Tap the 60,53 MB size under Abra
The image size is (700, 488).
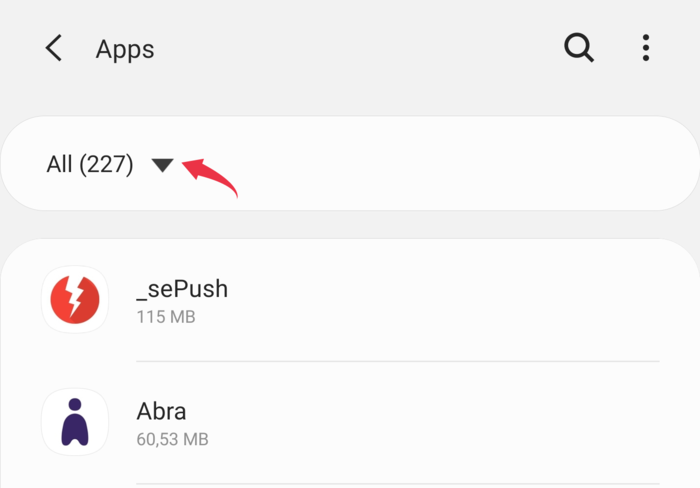[172, 439]
